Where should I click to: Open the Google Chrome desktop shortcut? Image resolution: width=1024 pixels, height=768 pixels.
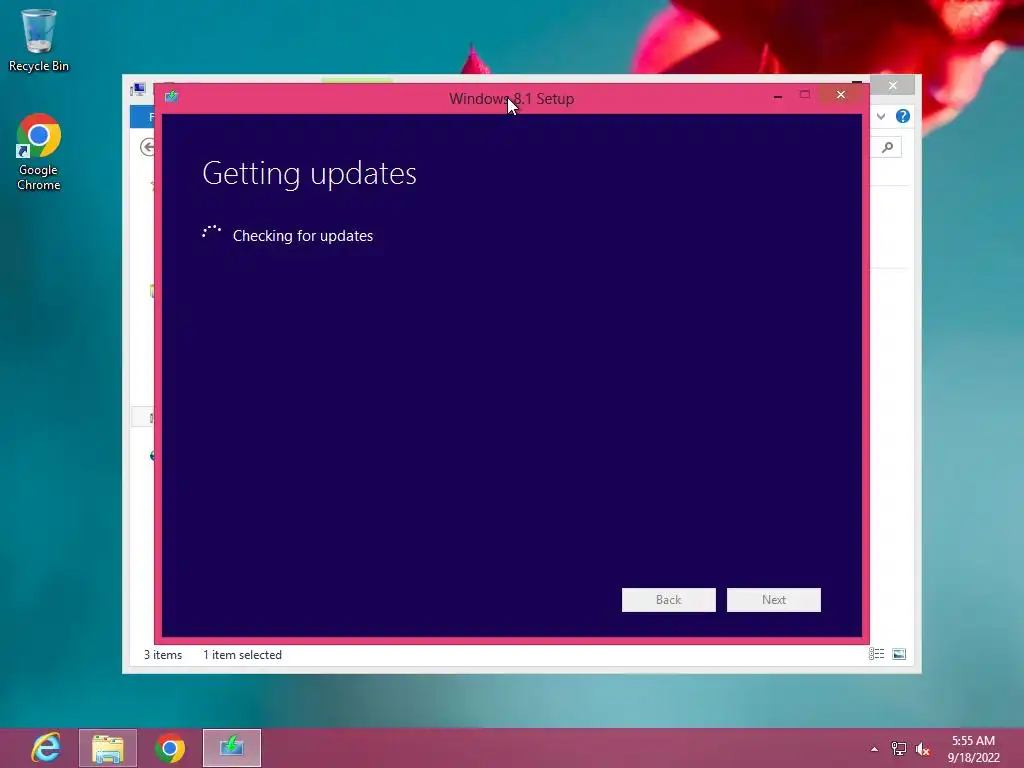pos(39,152)
